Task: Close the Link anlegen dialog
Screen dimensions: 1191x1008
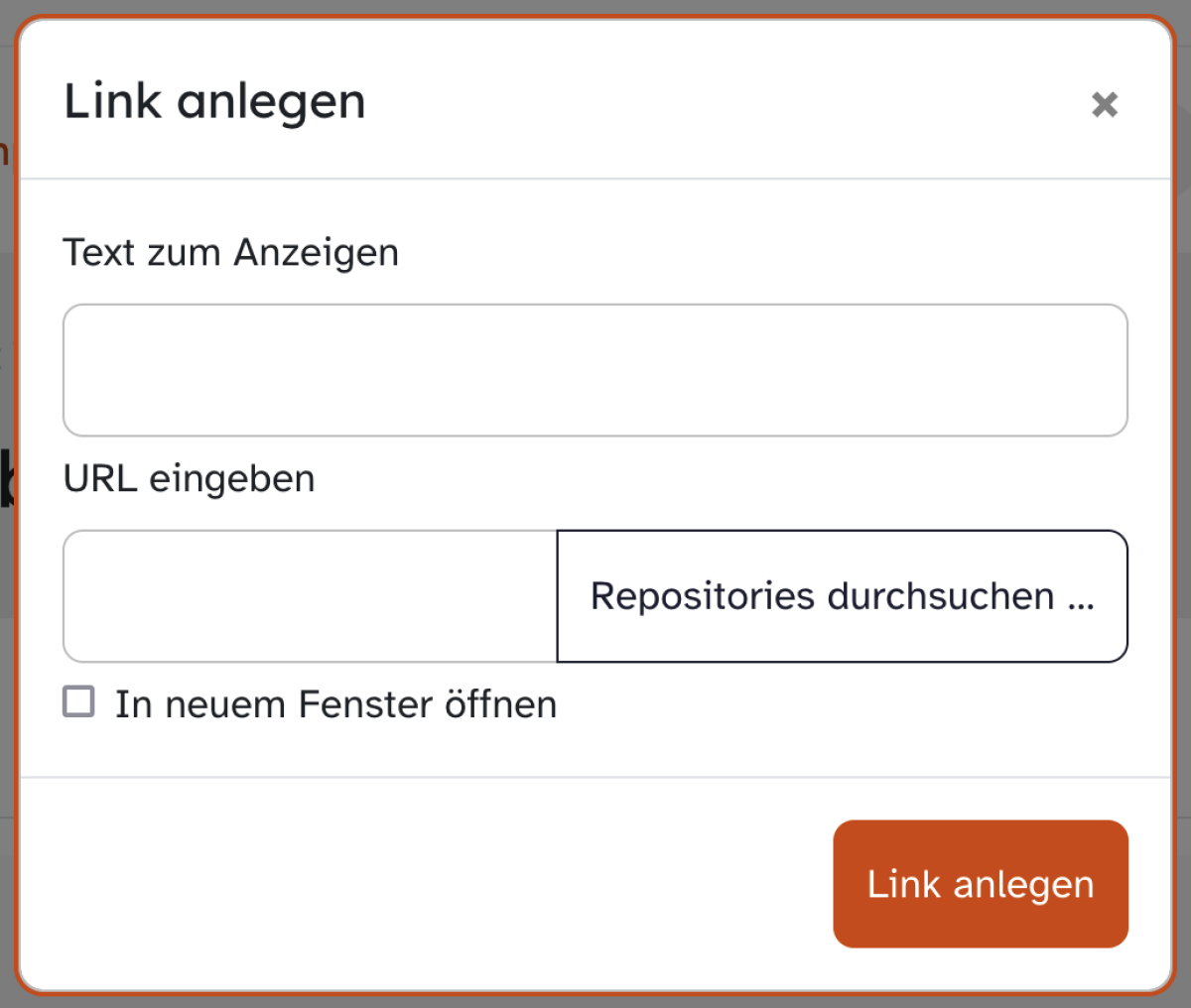Action: (1105, 104)
